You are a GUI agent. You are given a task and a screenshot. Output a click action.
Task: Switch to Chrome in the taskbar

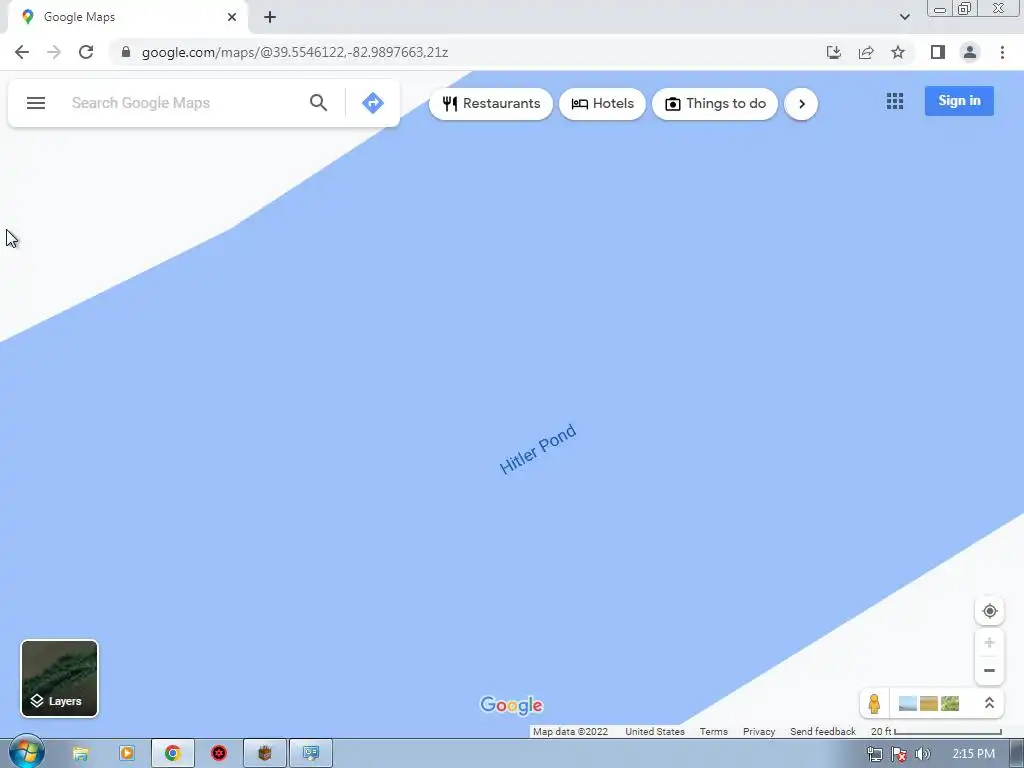click(x=172, y=754)
